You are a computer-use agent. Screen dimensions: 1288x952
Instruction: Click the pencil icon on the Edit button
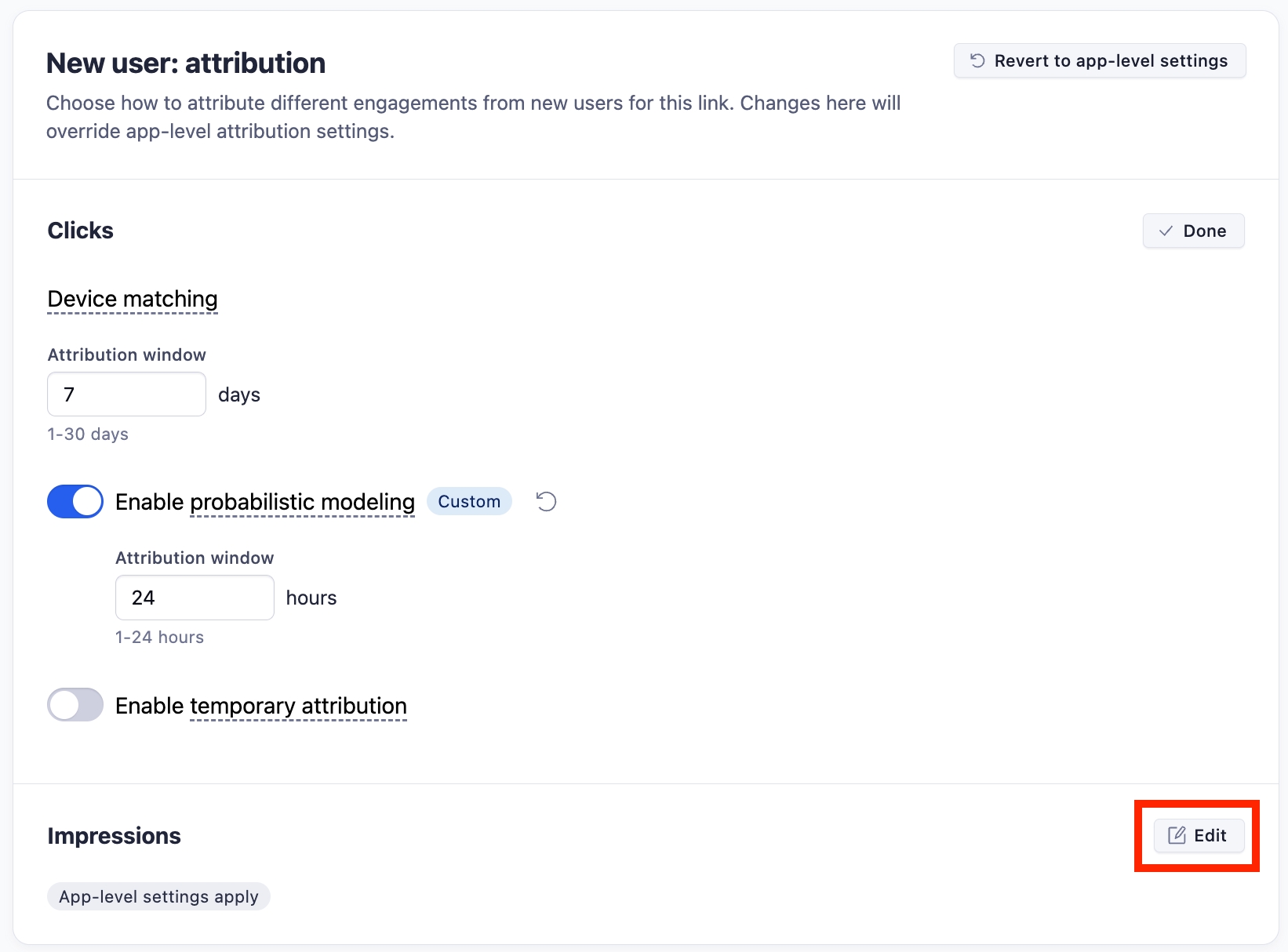pos(1177,835)
